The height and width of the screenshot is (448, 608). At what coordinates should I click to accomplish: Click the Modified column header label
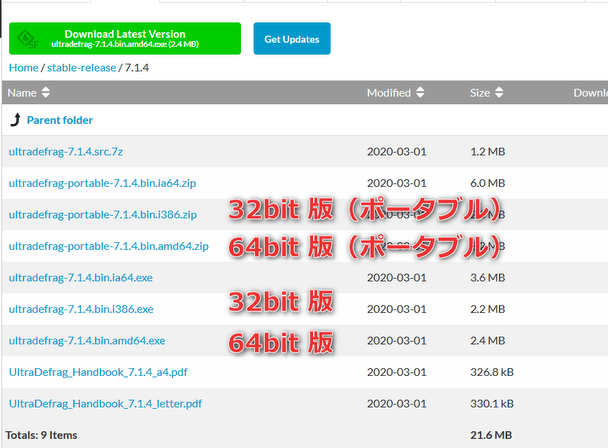click(x=389, y=93)
